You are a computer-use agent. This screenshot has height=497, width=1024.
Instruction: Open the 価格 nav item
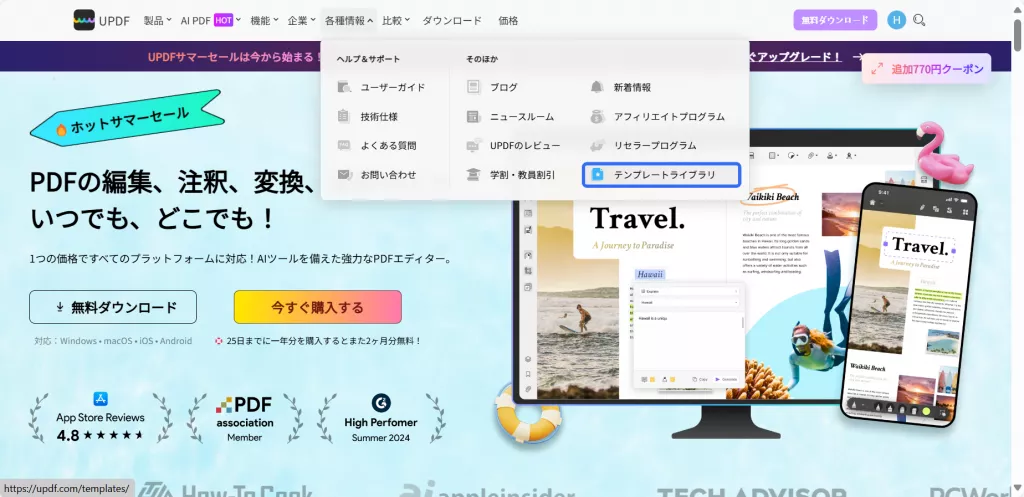coord(508,20)
